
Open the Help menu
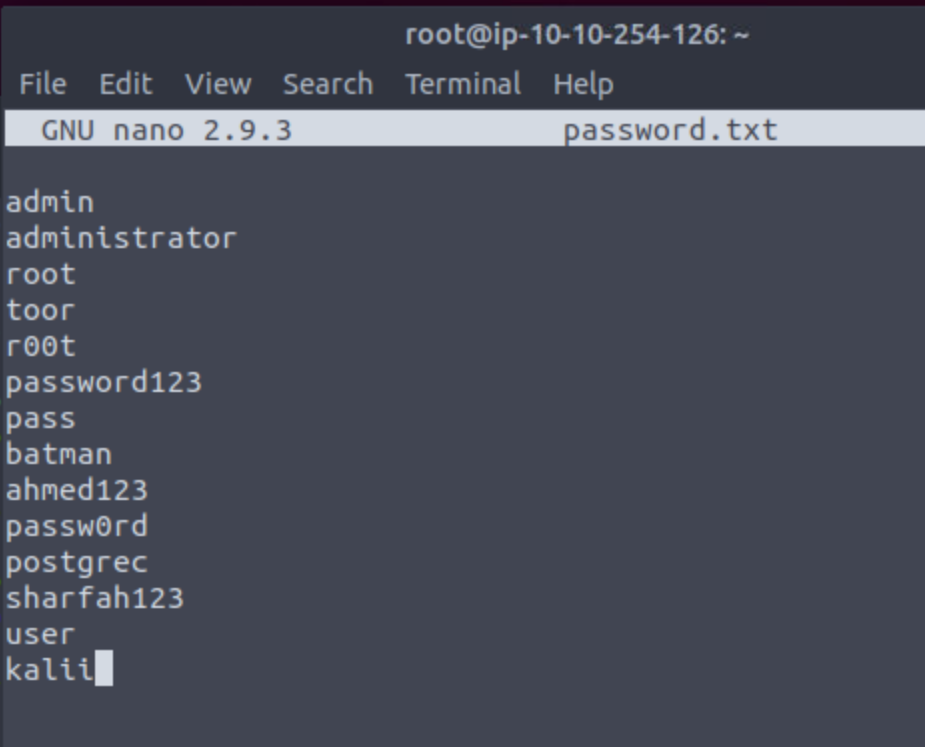(583, 84)
